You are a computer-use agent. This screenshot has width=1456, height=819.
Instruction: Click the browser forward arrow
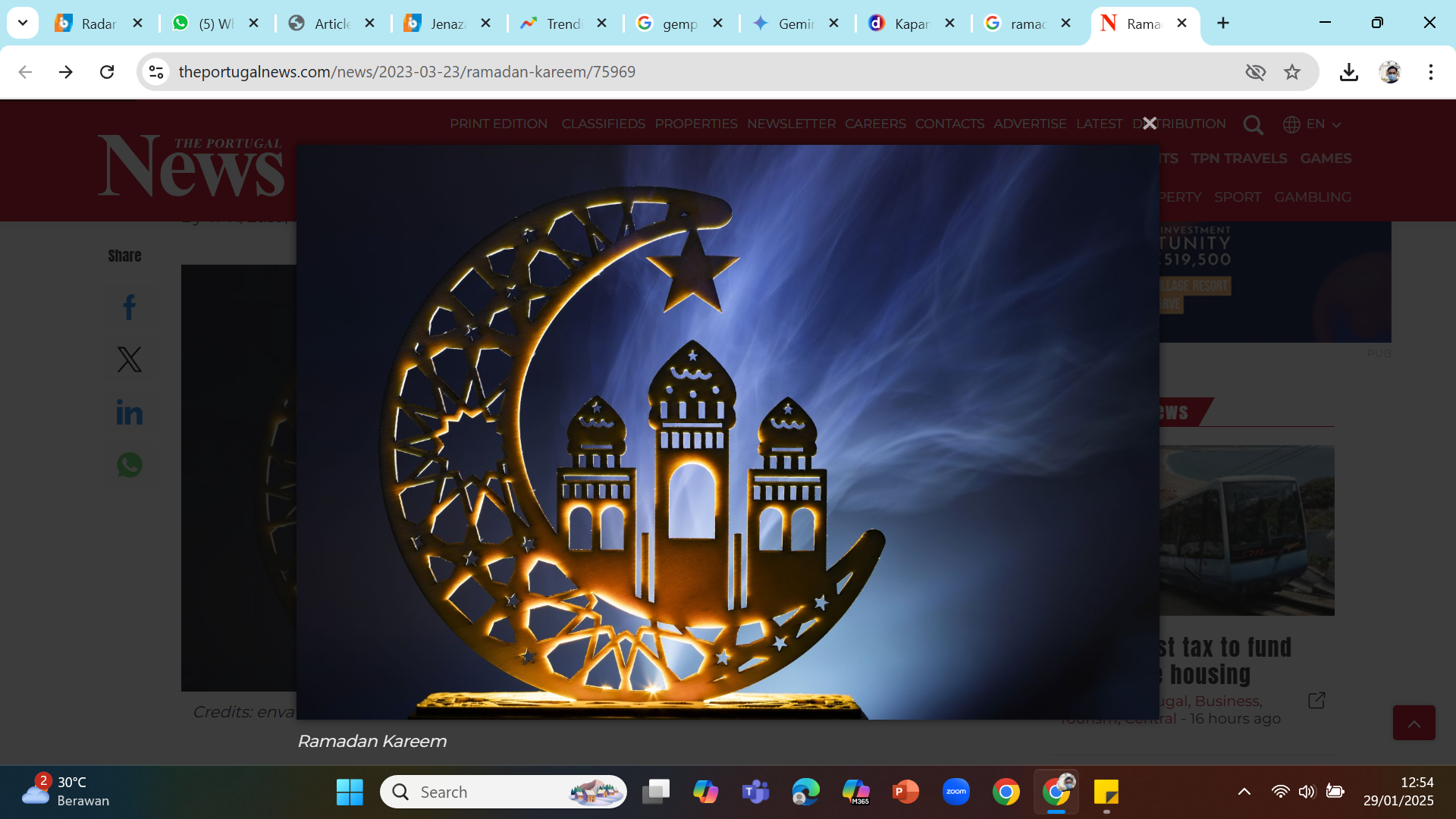click(66, 72)
